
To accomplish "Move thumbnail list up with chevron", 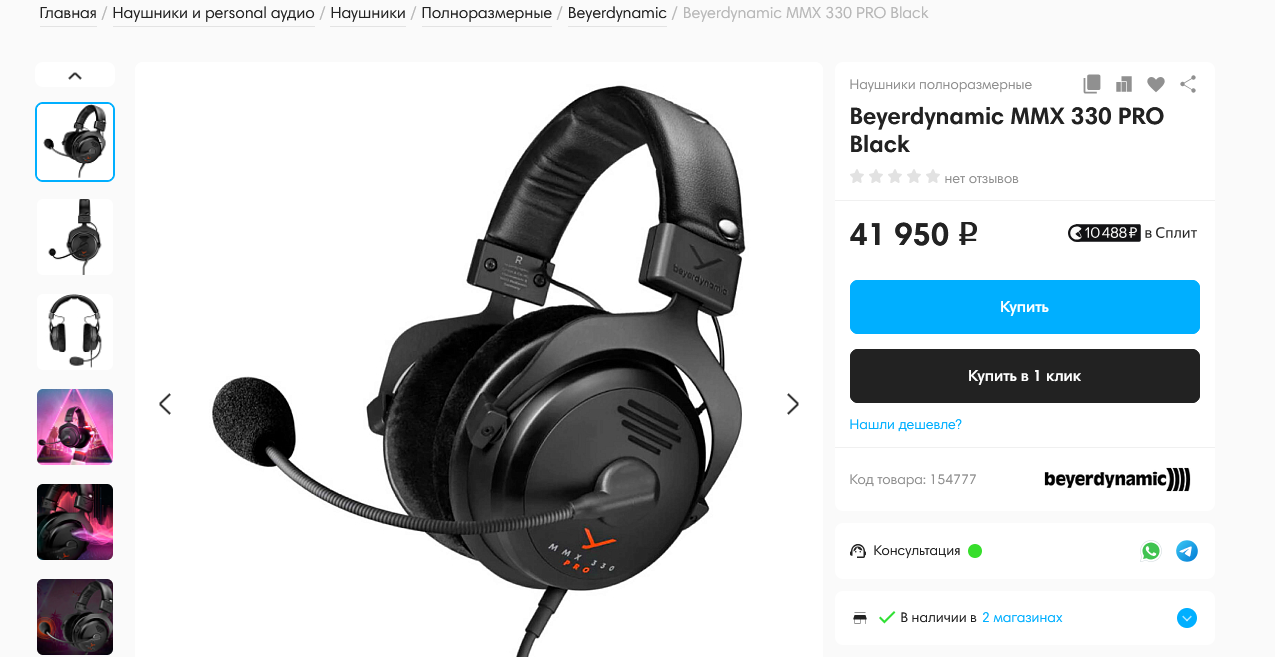I will click(x=75, y=75).
